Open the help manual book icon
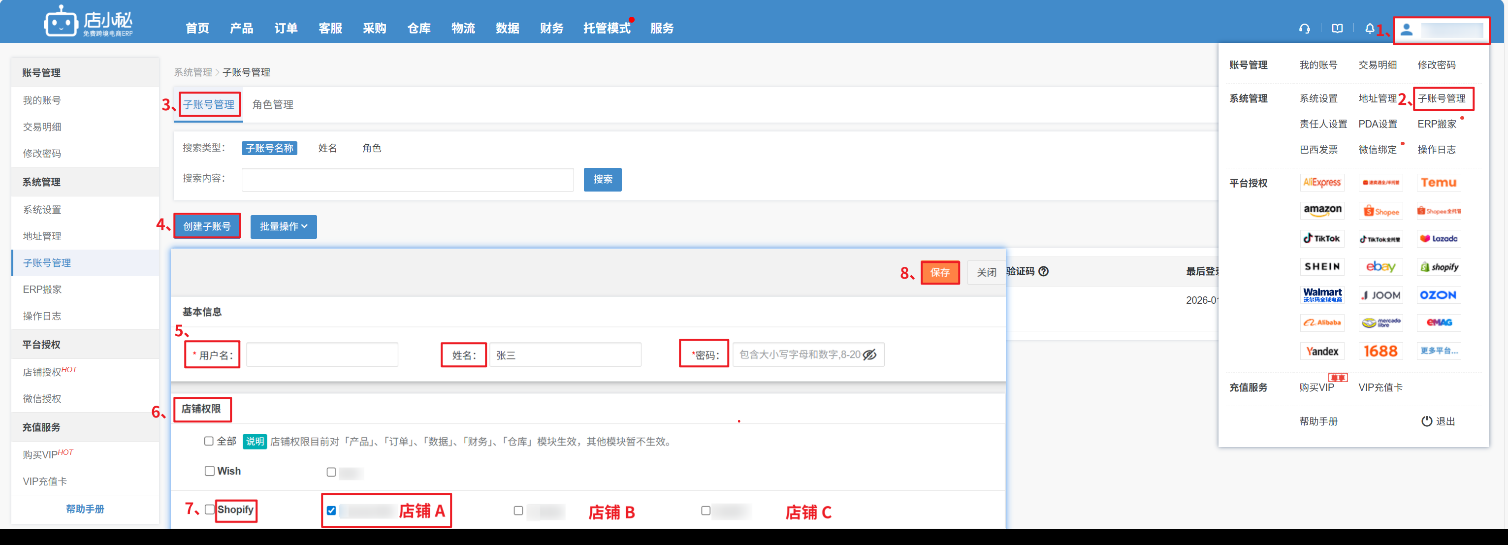Screen dimensions: 1508x545 (1337, 29)
